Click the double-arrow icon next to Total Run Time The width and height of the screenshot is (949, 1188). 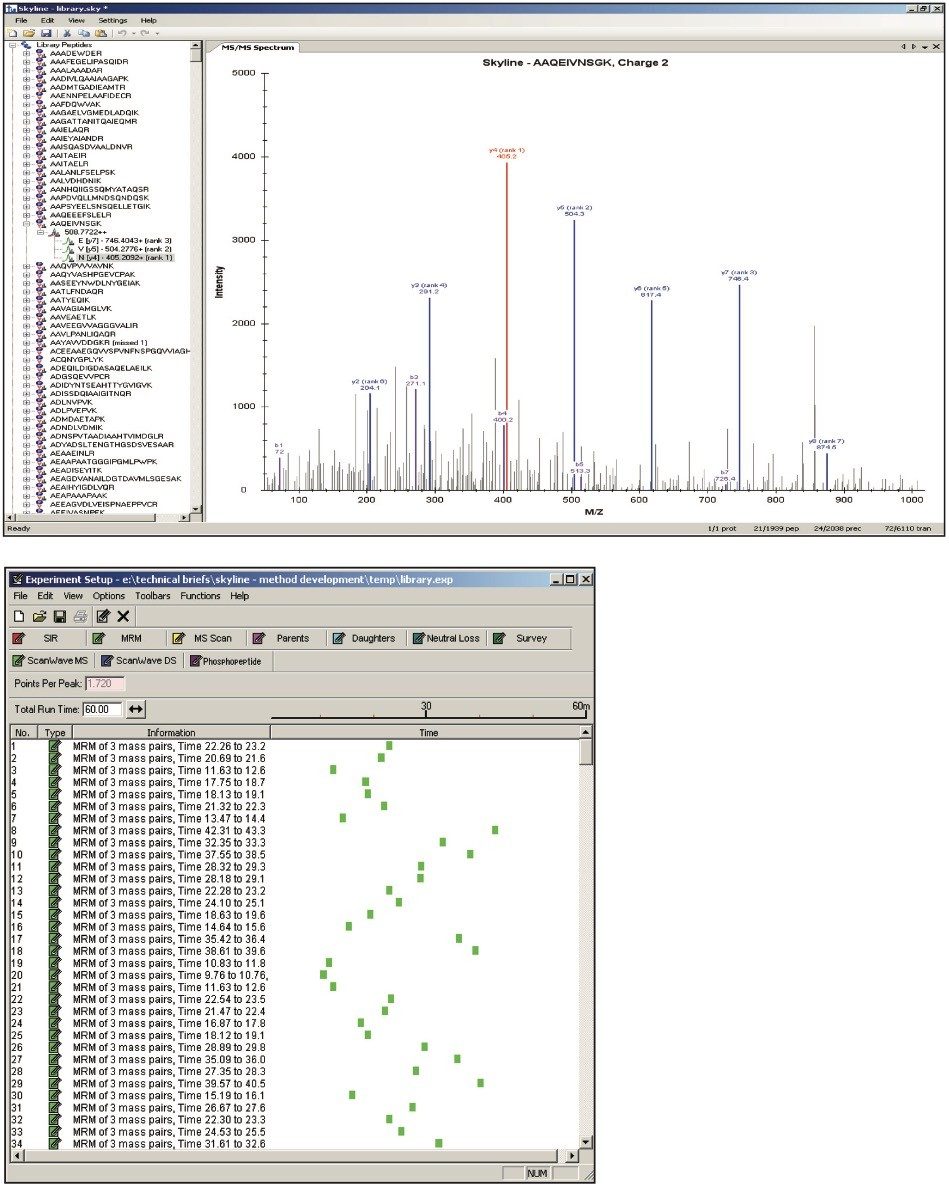(137, 709)
